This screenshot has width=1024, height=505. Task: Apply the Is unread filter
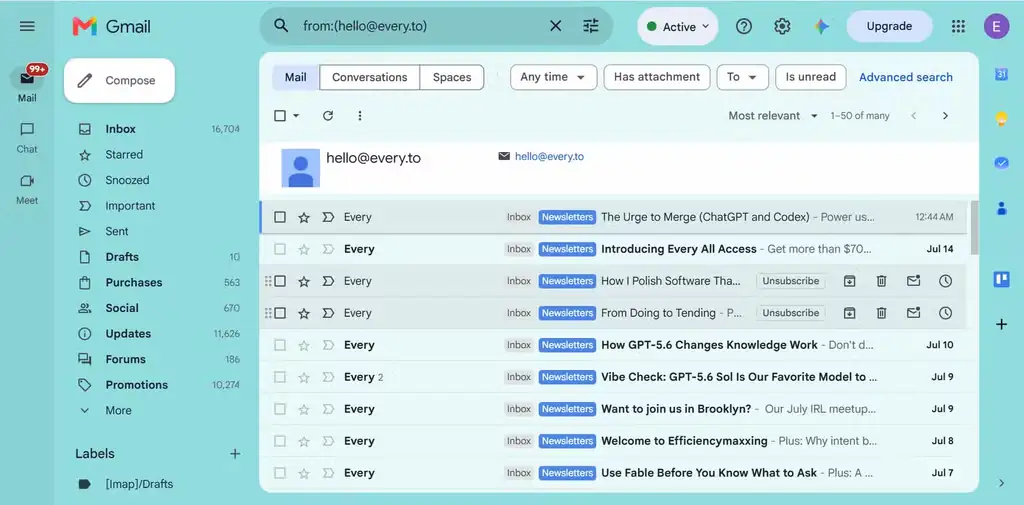pyautogui.click(x=810, y=77)
